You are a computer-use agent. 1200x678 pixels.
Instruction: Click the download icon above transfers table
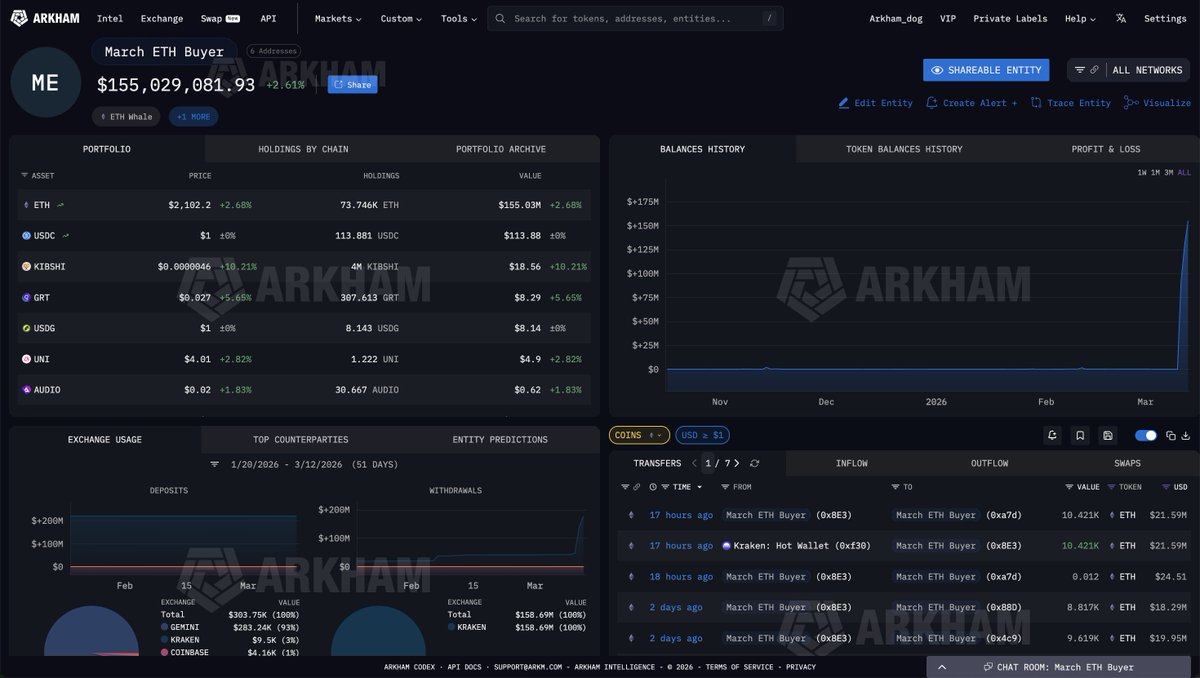pyautogui.click(x=1186, y=435)
